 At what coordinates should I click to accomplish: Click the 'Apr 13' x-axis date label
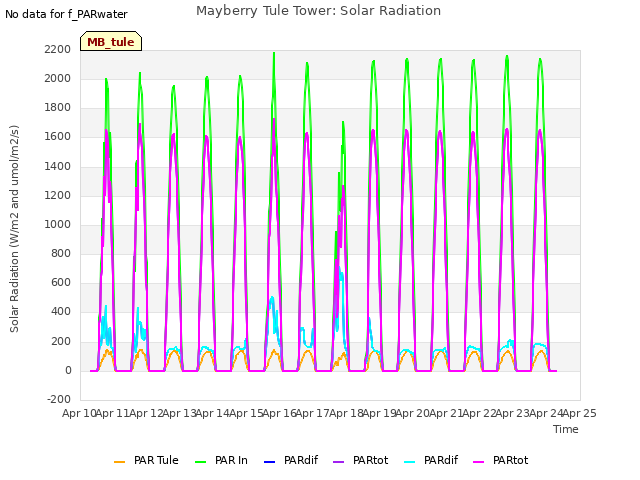(x=179, y=413)
